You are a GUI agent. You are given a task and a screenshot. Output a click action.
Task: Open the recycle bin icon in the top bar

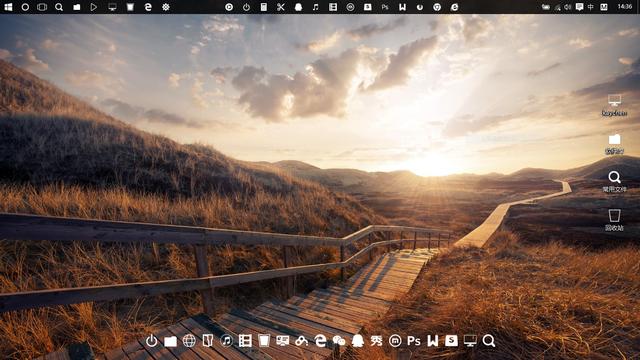click(x=130, y=7)
